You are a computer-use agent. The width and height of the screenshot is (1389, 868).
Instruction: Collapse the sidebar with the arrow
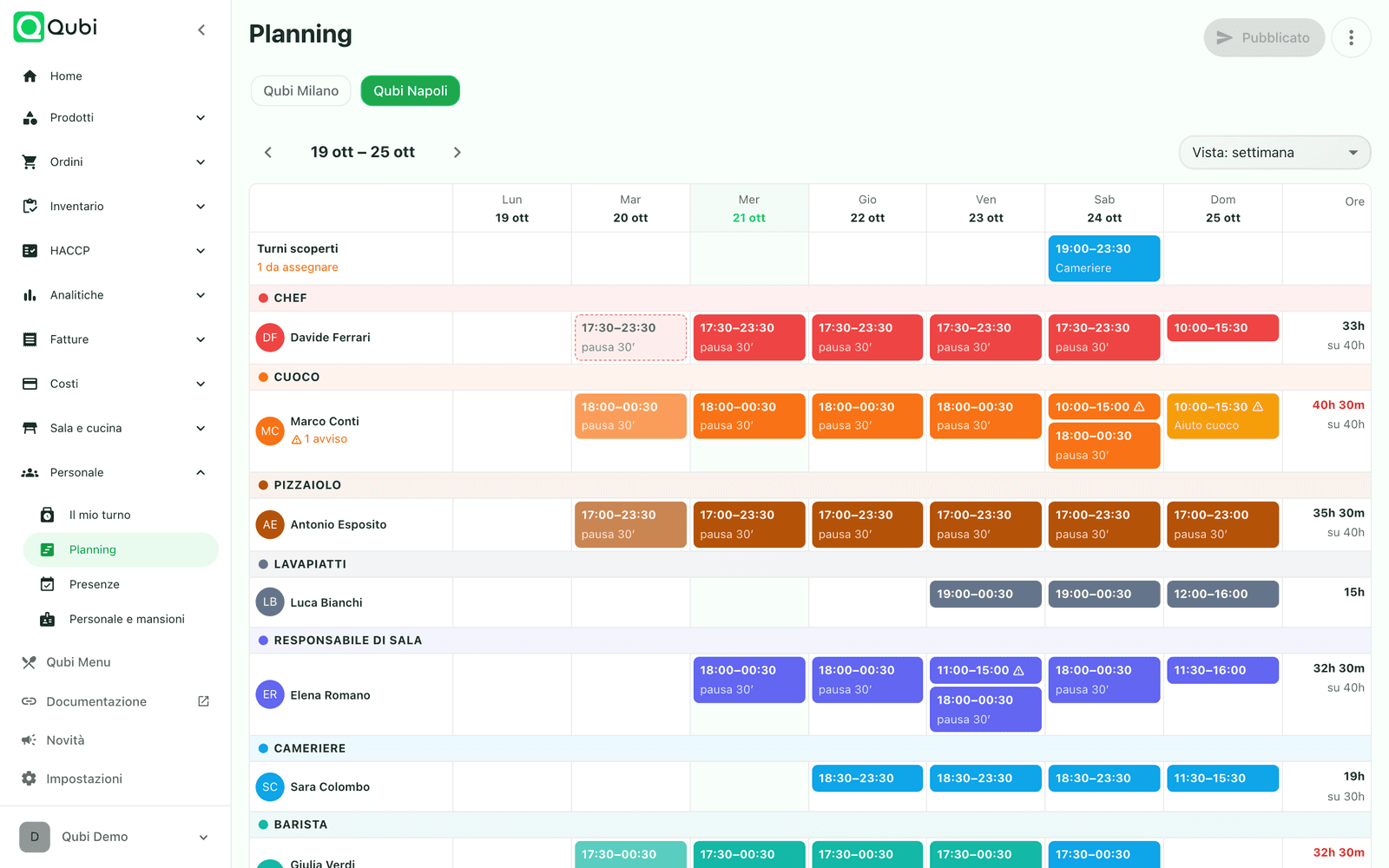201,30
